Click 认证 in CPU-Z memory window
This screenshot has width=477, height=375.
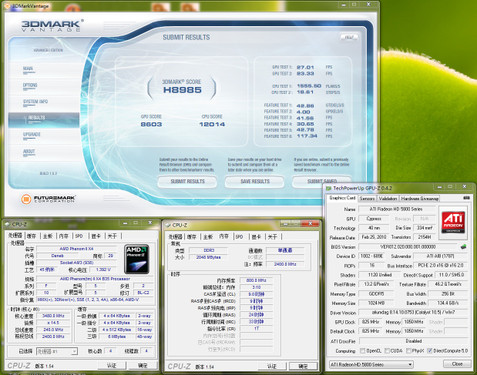[x=272, y=366]
